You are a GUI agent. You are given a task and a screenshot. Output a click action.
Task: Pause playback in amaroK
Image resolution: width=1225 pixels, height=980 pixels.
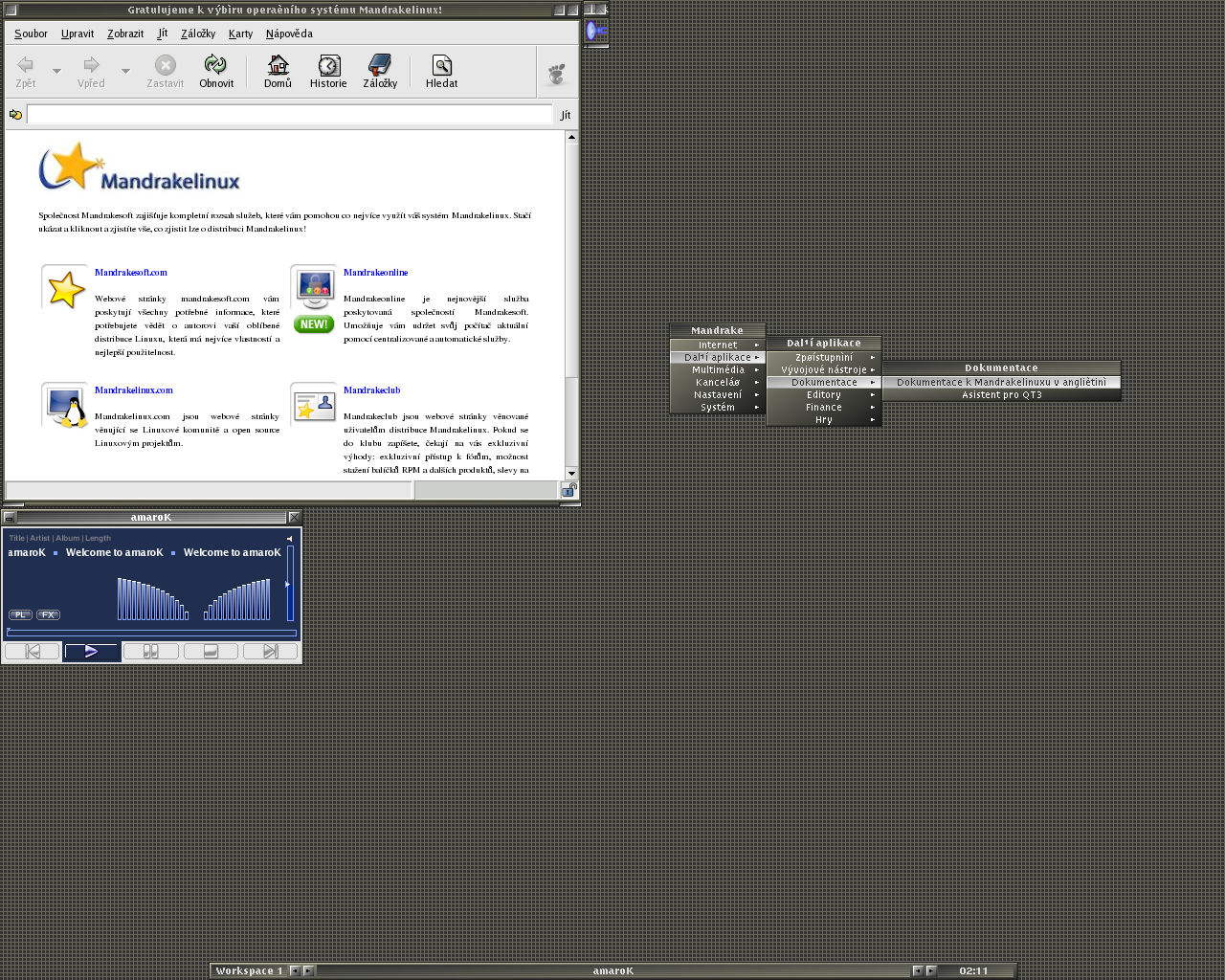150,651
